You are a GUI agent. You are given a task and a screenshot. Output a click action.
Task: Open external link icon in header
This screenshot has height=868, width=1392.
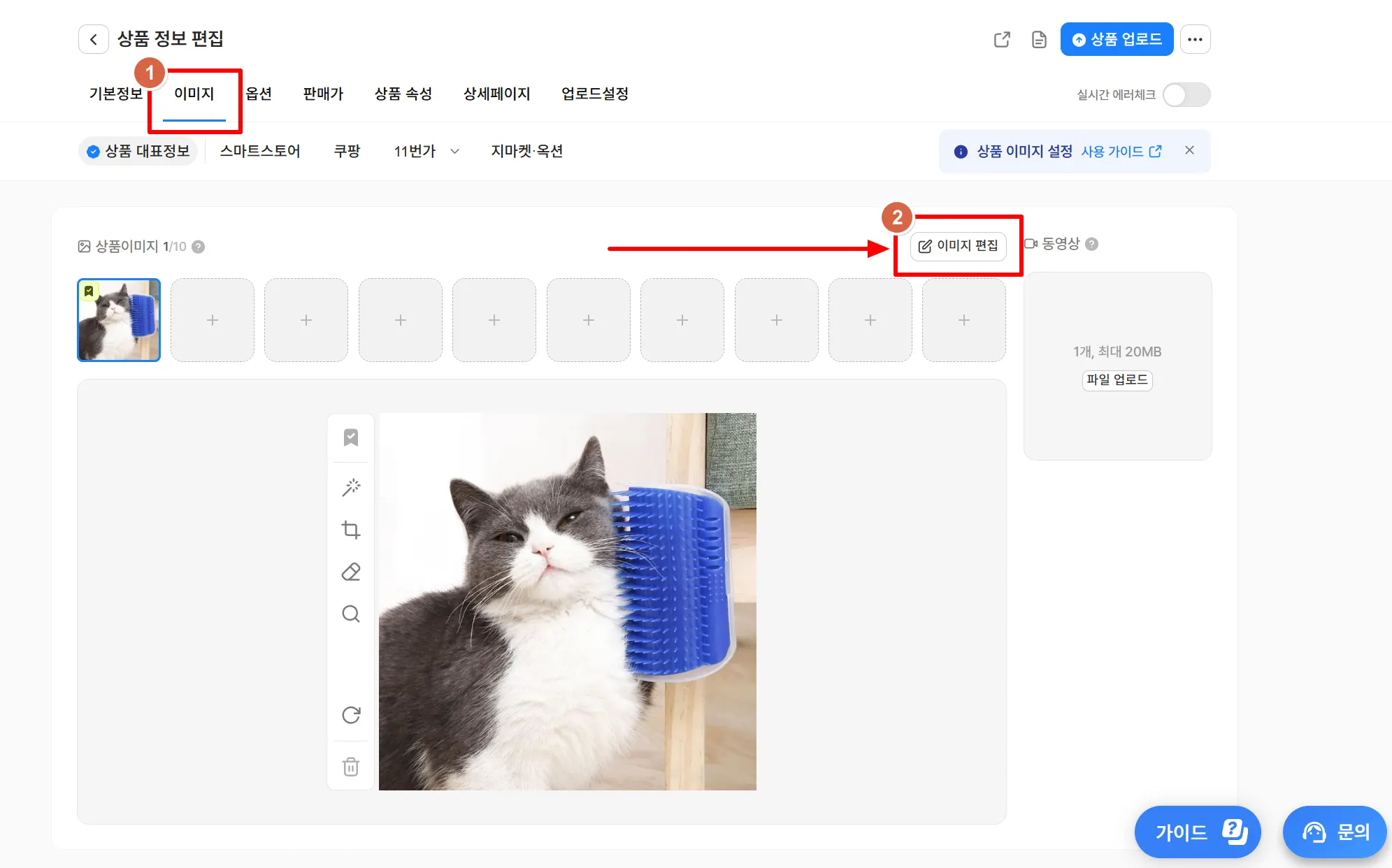[1002, 39]
